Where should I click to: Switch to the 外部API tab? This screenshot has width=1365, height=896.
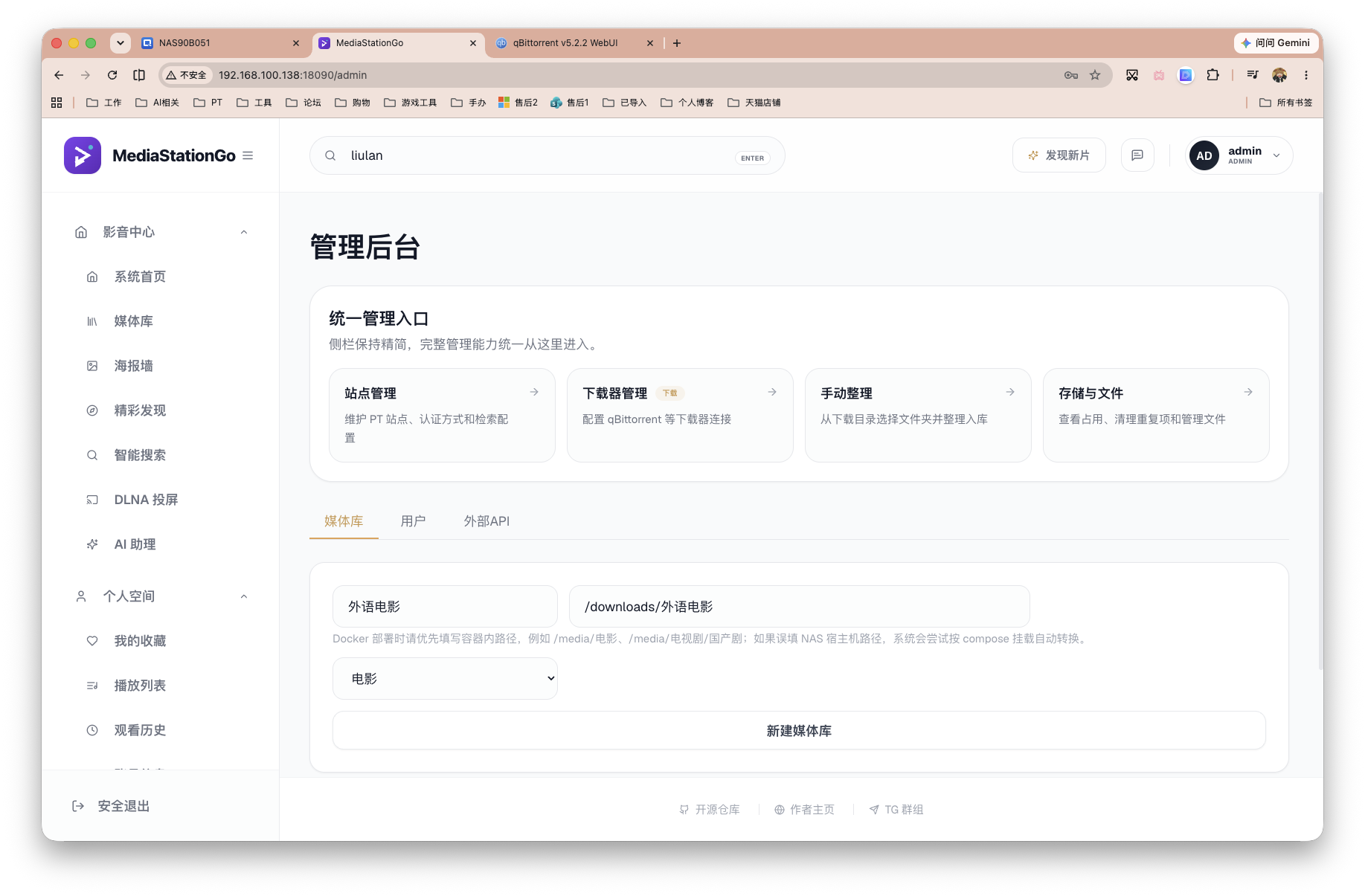click(x=486, y=521)
